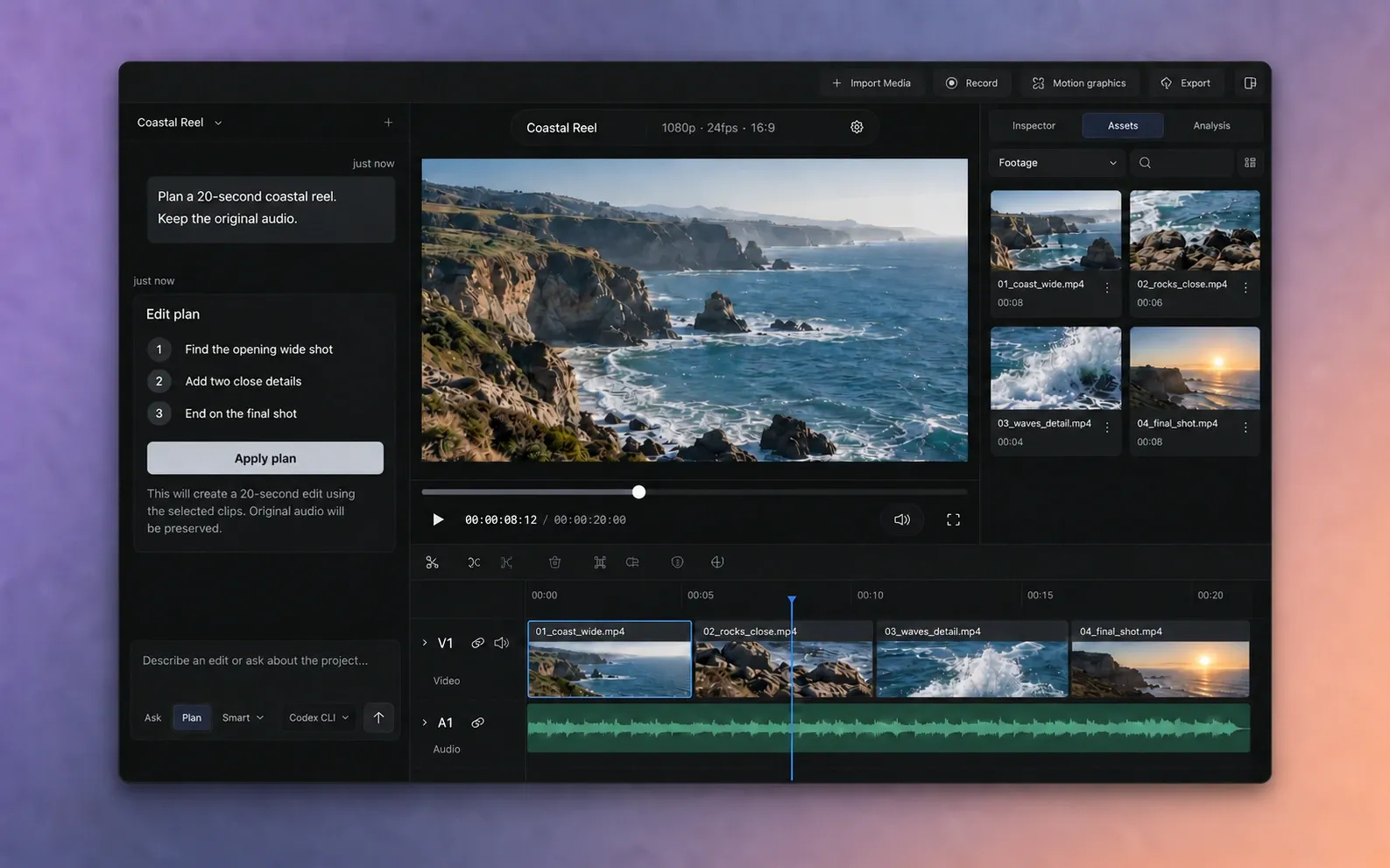1390x868 pixels.
Task: Open the Coastal Reel project dropdown
Action: [180, 123]
